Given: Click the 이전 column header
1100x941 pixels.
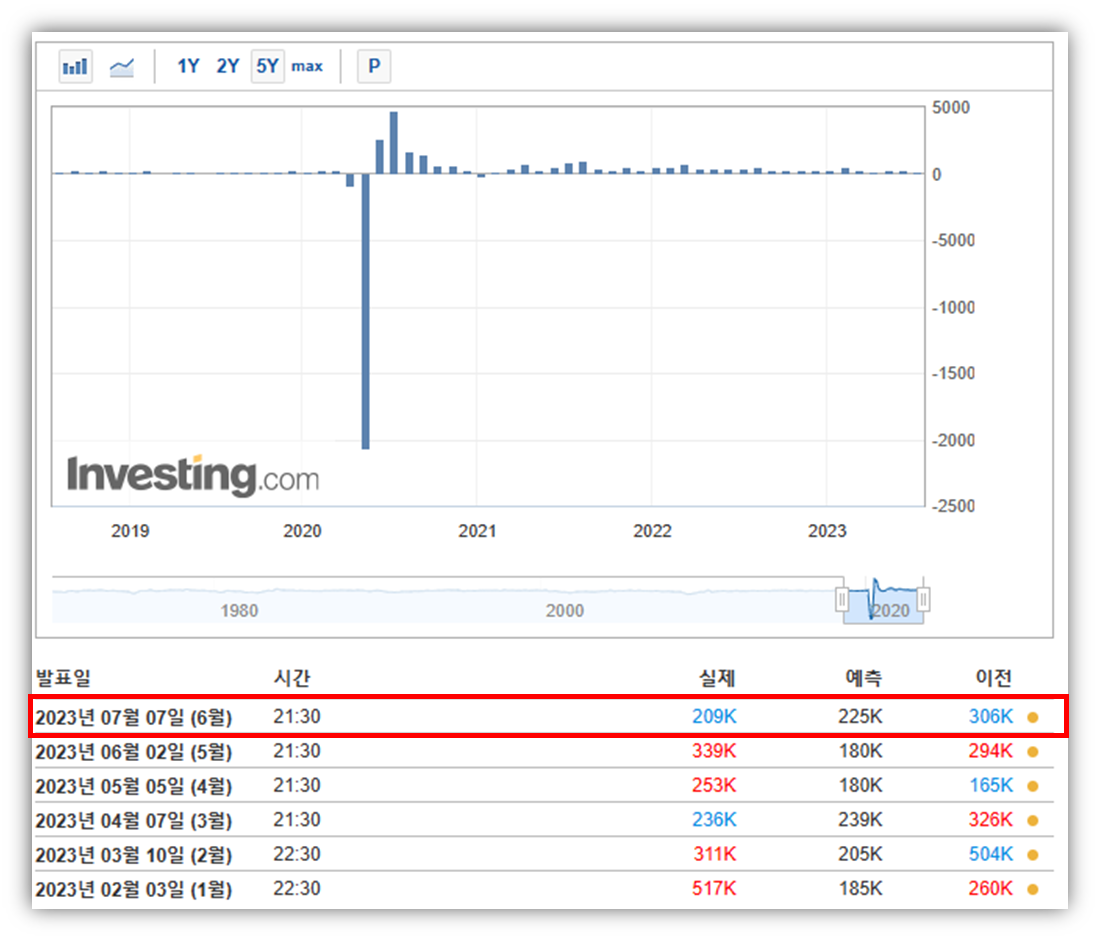Looking at the screenshot, I should point(993,678).
